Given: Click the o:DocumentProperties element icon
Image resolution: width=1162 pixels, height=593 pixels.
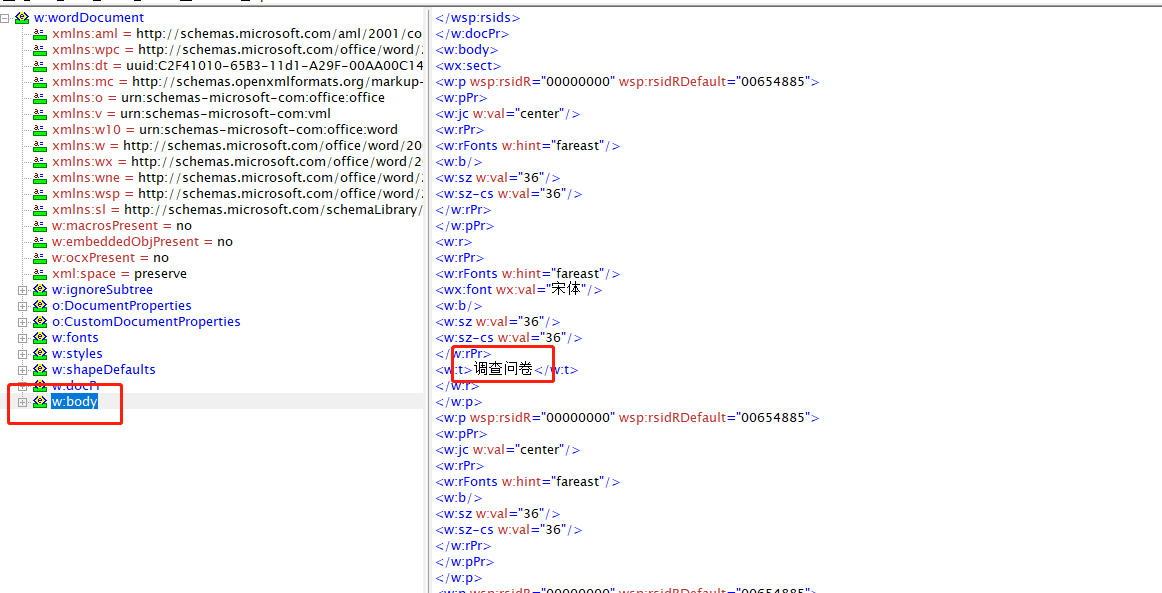Looking at the screenshot, I should click(x=40, y=306).
